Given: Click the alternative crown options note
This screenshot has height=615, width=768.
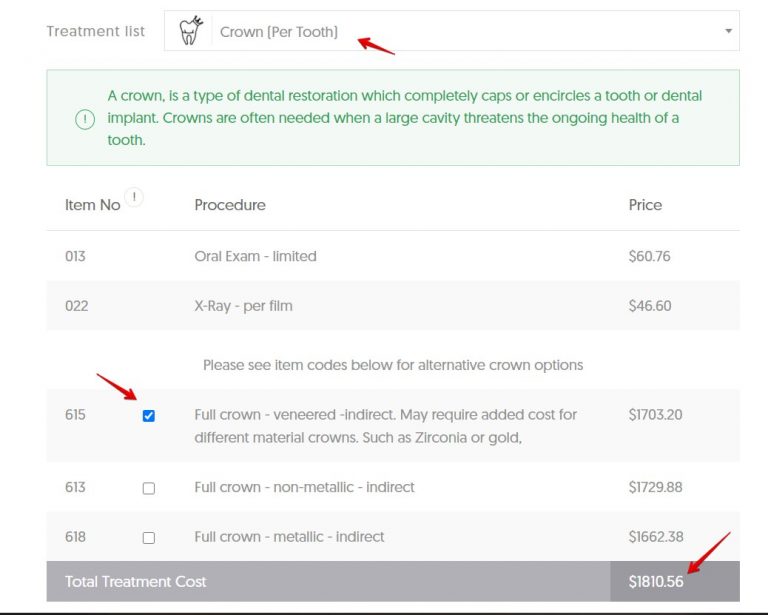Looking at the screenshot, I should point(393,365).
